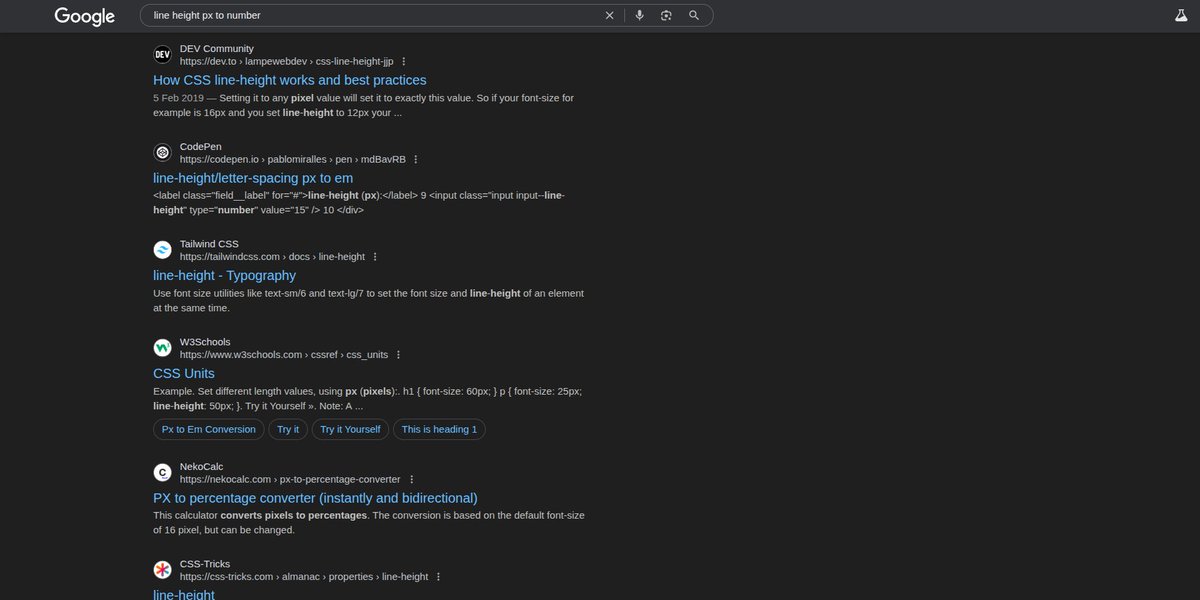The image size is (1200, 600).
Task: Open the 'CSS Units' result
Action: (184, 373)
